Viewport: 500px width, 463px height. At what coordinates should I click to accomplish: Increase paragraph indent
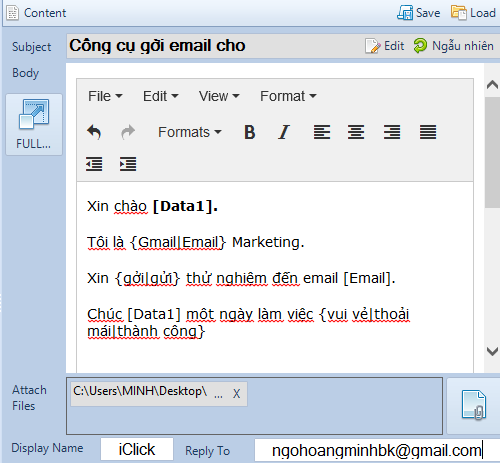(x=128, y=164)
